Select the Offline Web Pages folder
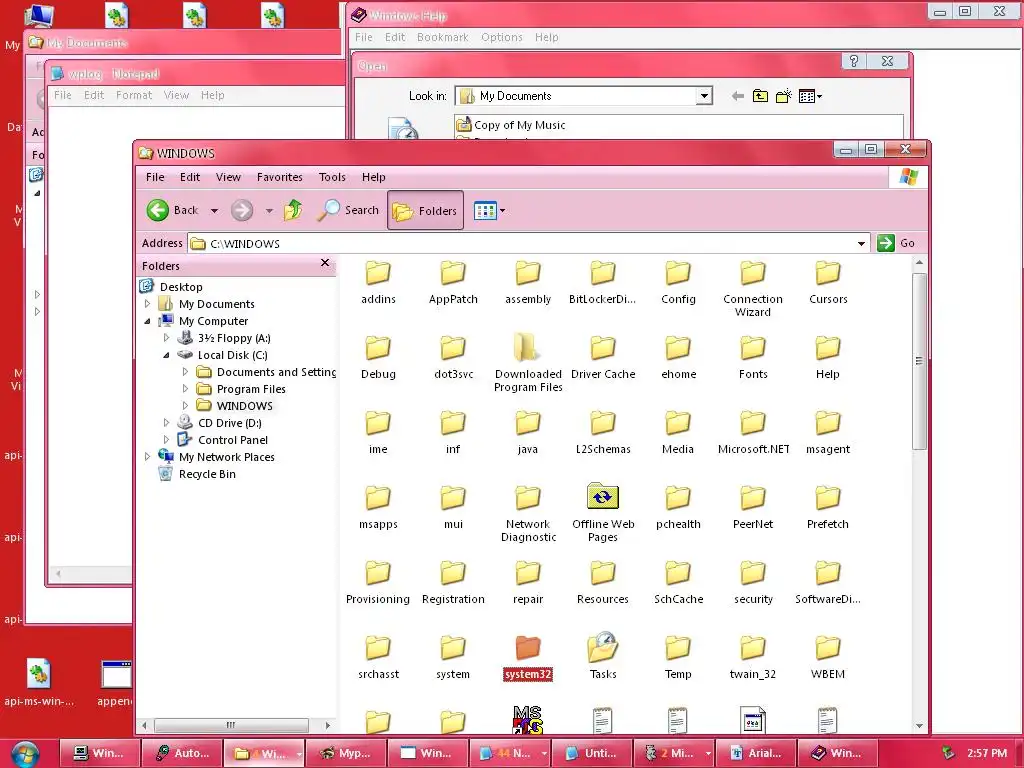The image size is (1024, 768). 603,513
